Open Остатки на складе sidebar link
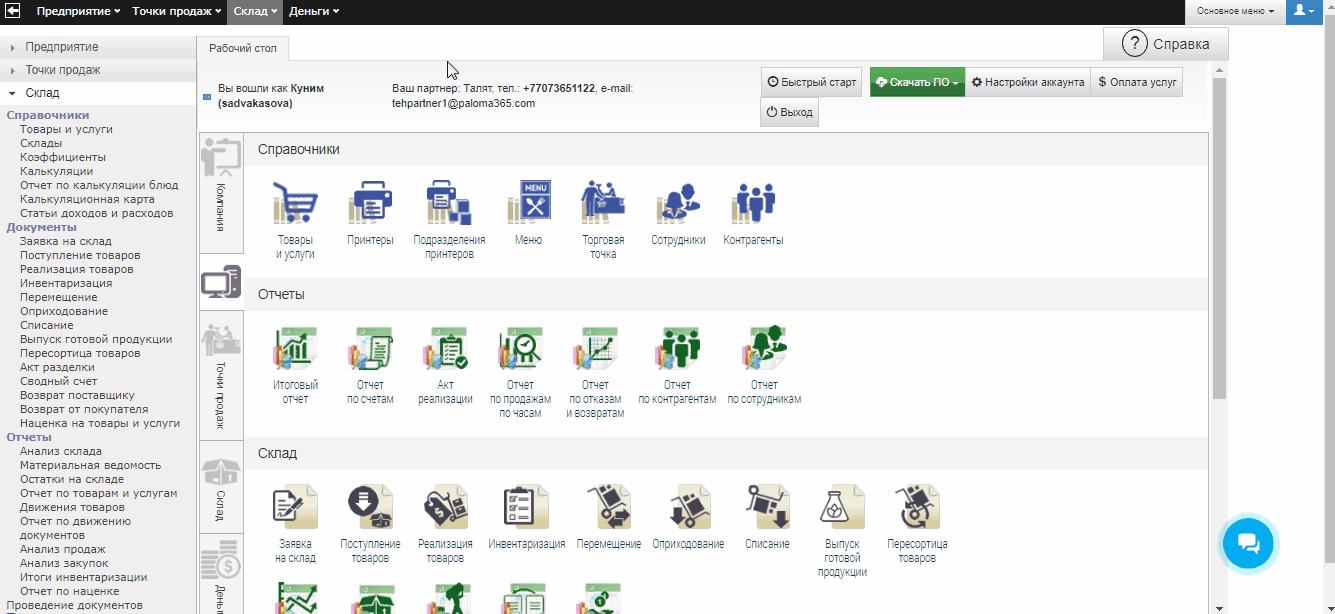Viewport: 1335px width, 614px height. click(x=71, y=479)
